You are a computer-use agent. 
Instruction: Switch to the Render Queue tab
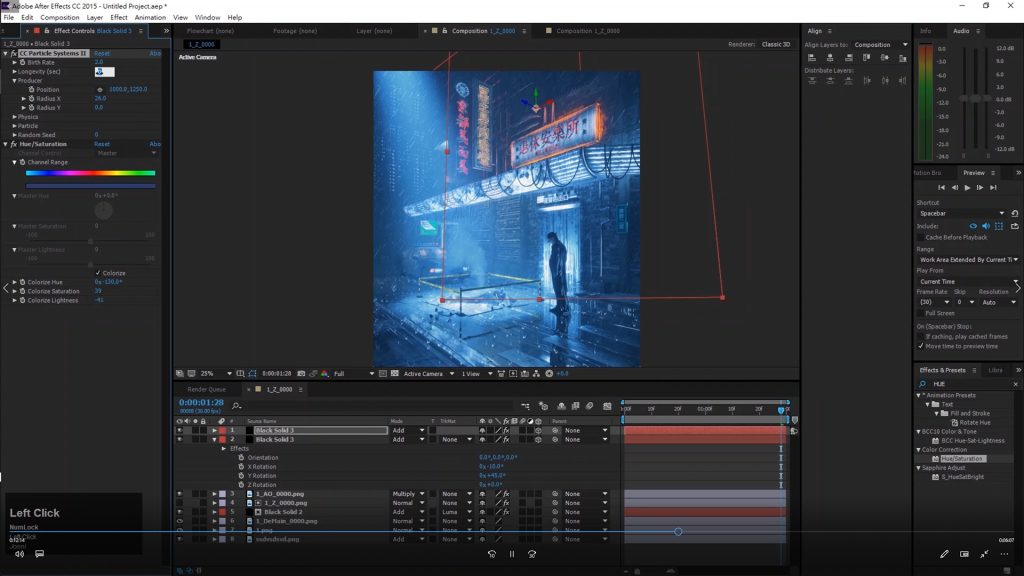point(207,389)
